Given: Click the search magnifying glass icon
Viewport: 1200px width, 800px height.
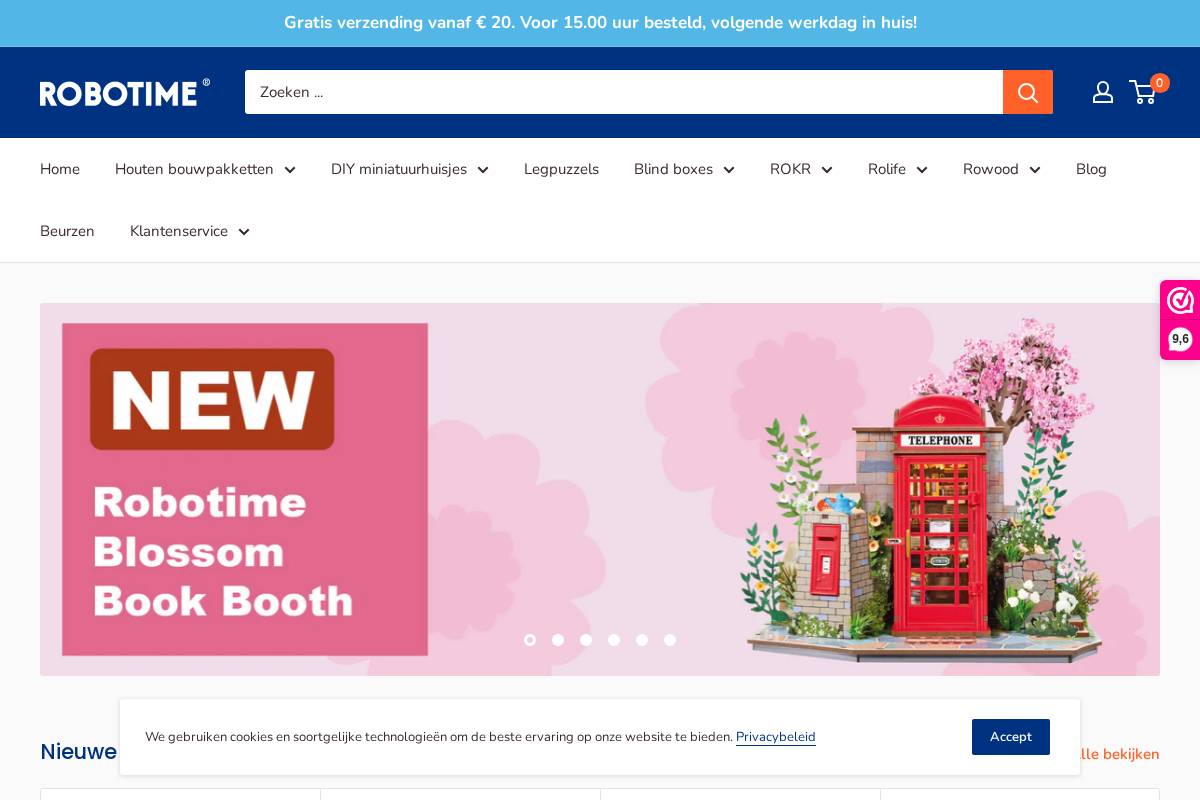Looking at the screenshot, I should pos(1028,92).
